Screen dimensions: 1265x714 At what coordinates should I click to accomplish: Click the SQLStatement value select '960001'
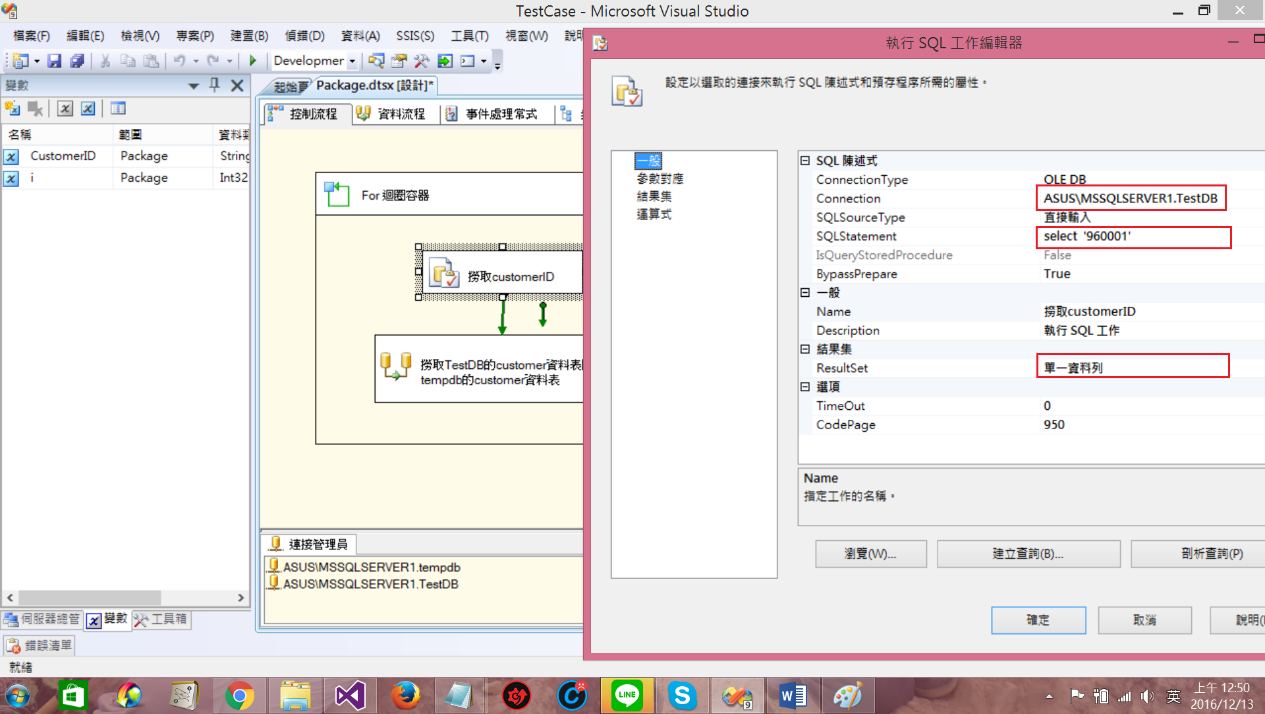[1132, 237]
